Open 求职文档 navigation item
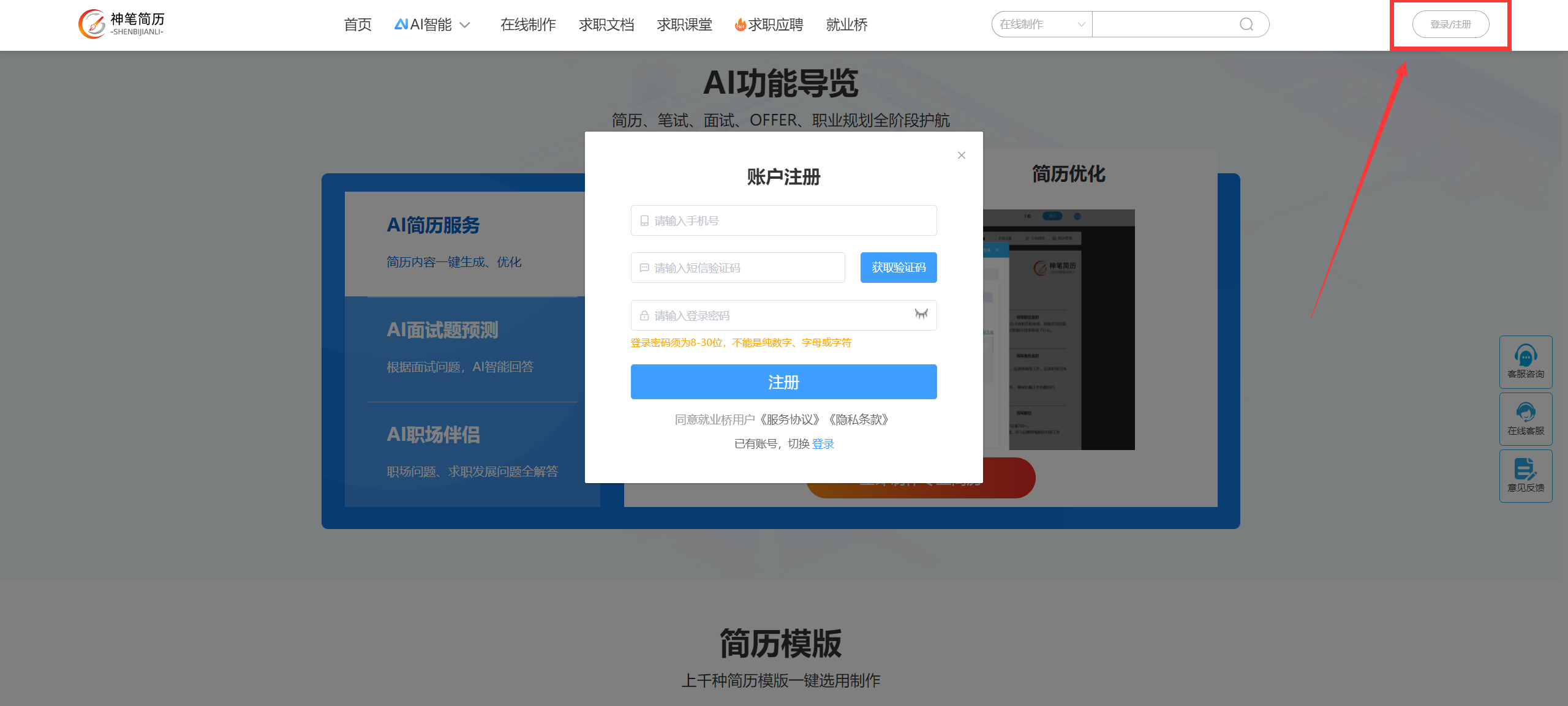 606,25
